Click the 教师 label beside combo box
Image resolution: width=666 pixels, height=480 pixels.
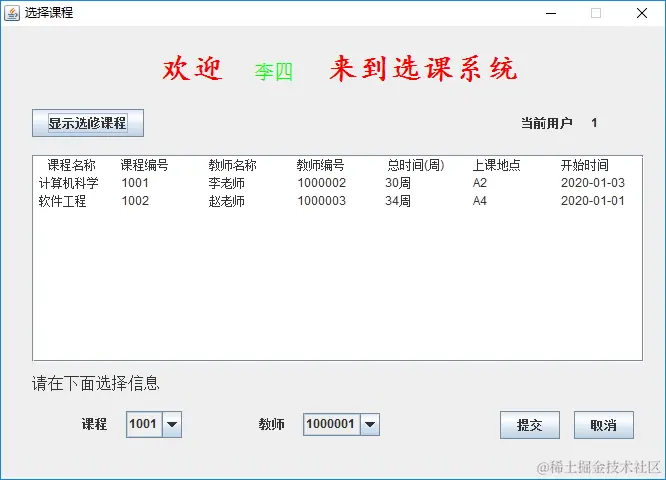click(x=271, y=424)
